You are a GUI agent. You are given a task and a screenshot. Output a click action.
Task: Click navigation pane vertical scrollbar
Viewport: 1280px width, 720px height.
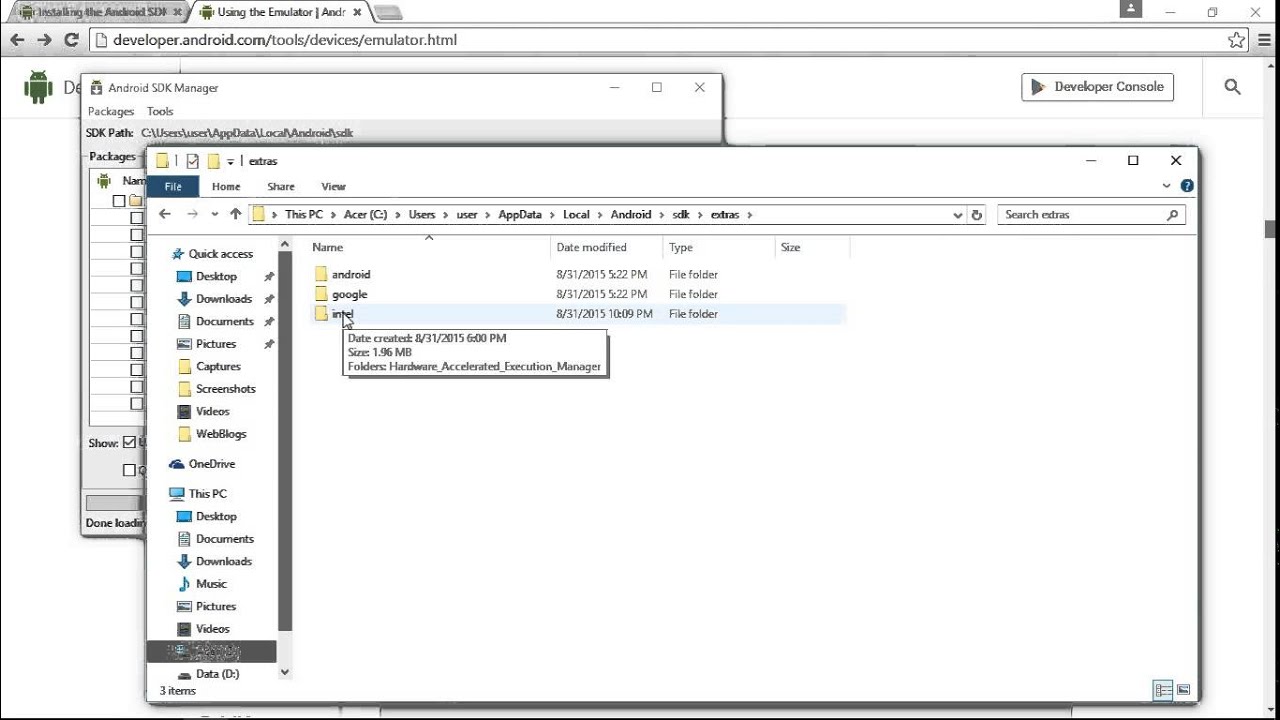[x=285, y=440]
